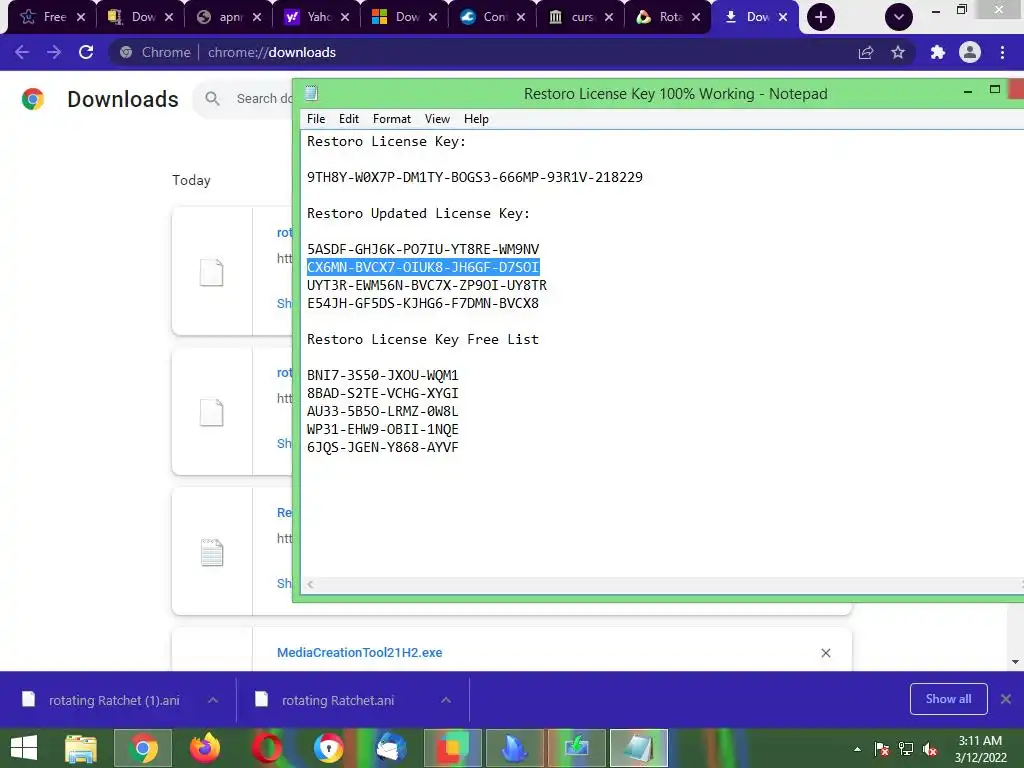Show all downloads button

pyautogui.click(x=948, y=699)
